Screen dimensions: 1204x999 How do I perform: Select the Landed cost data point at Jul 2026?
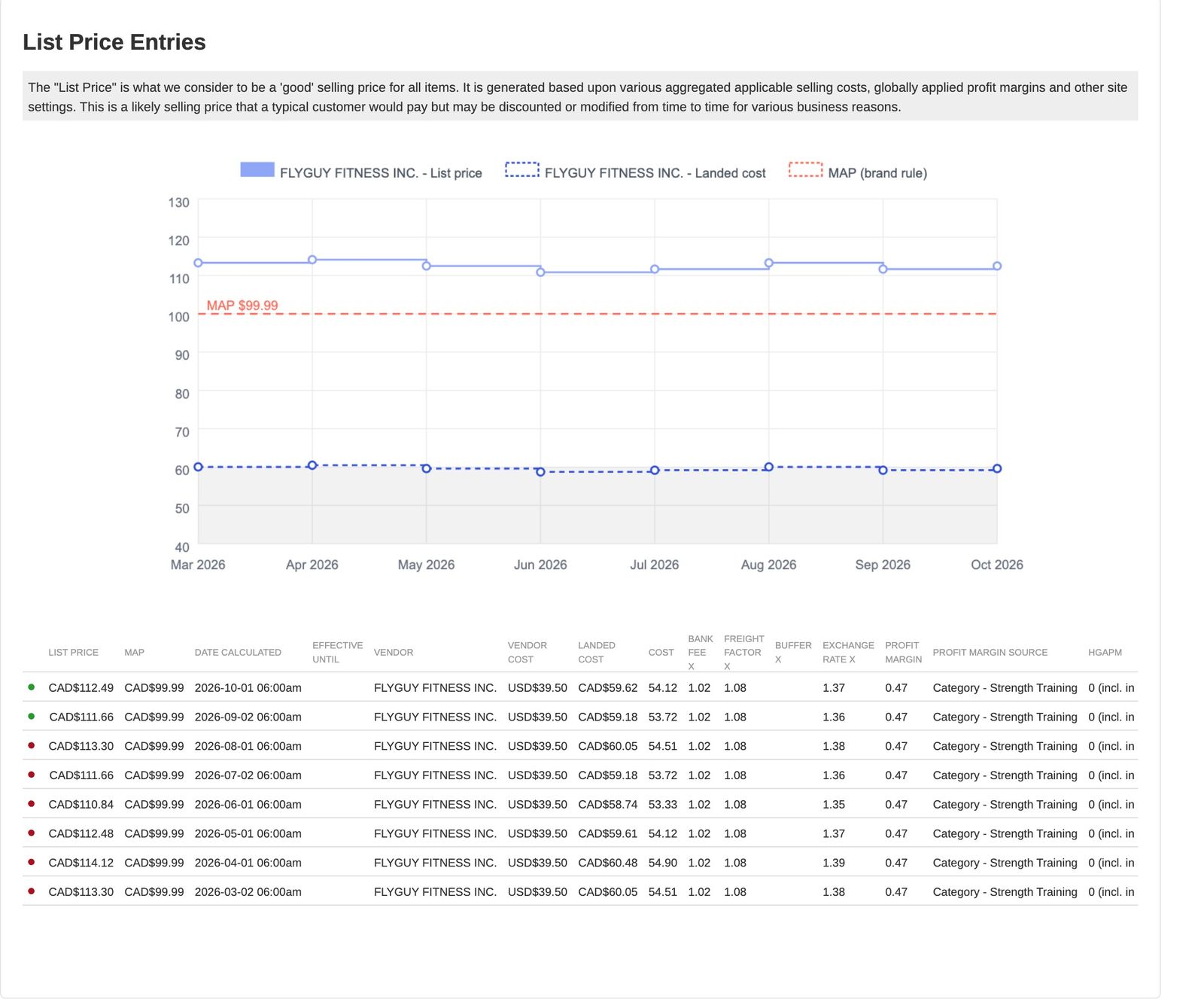[x=655, y=470]
